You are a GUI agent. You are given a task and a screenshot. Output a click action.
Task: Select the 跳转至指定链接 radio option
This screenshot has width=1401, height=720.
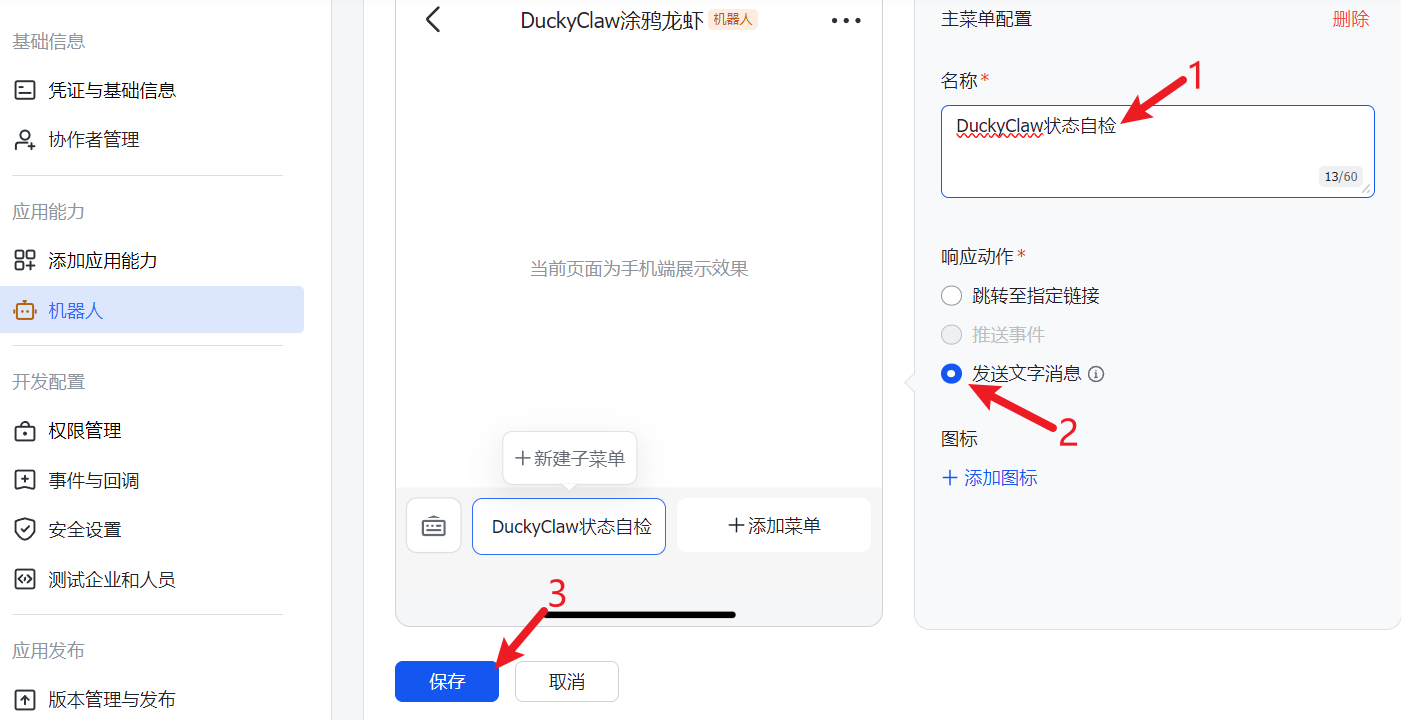(x=952, y=296)
